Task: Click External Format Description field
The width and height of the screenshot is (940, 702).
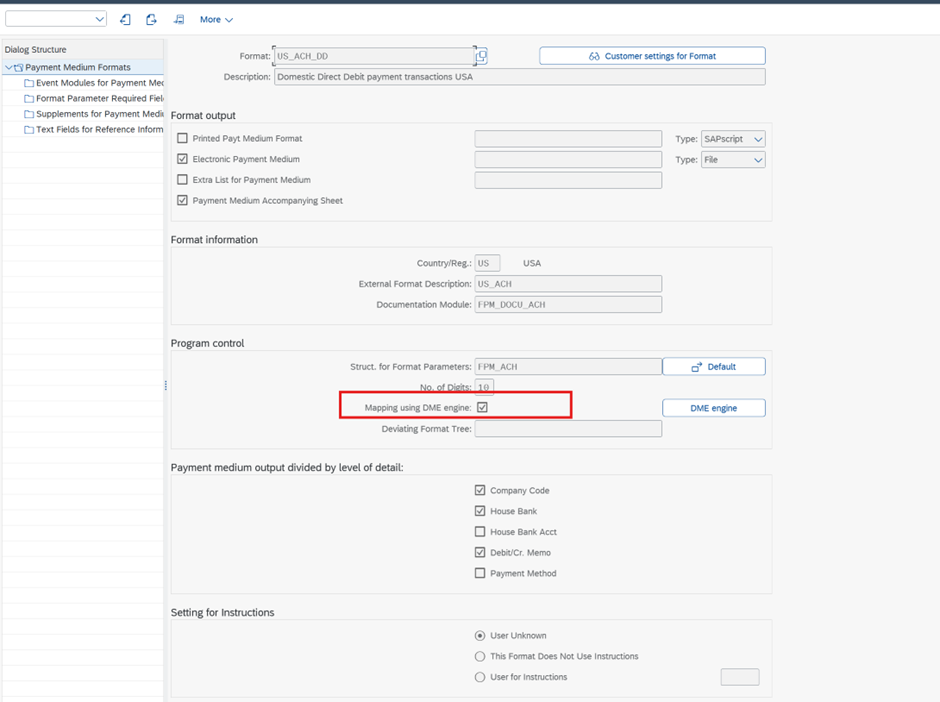Action: pyautogui.click(x=568, y=284)
